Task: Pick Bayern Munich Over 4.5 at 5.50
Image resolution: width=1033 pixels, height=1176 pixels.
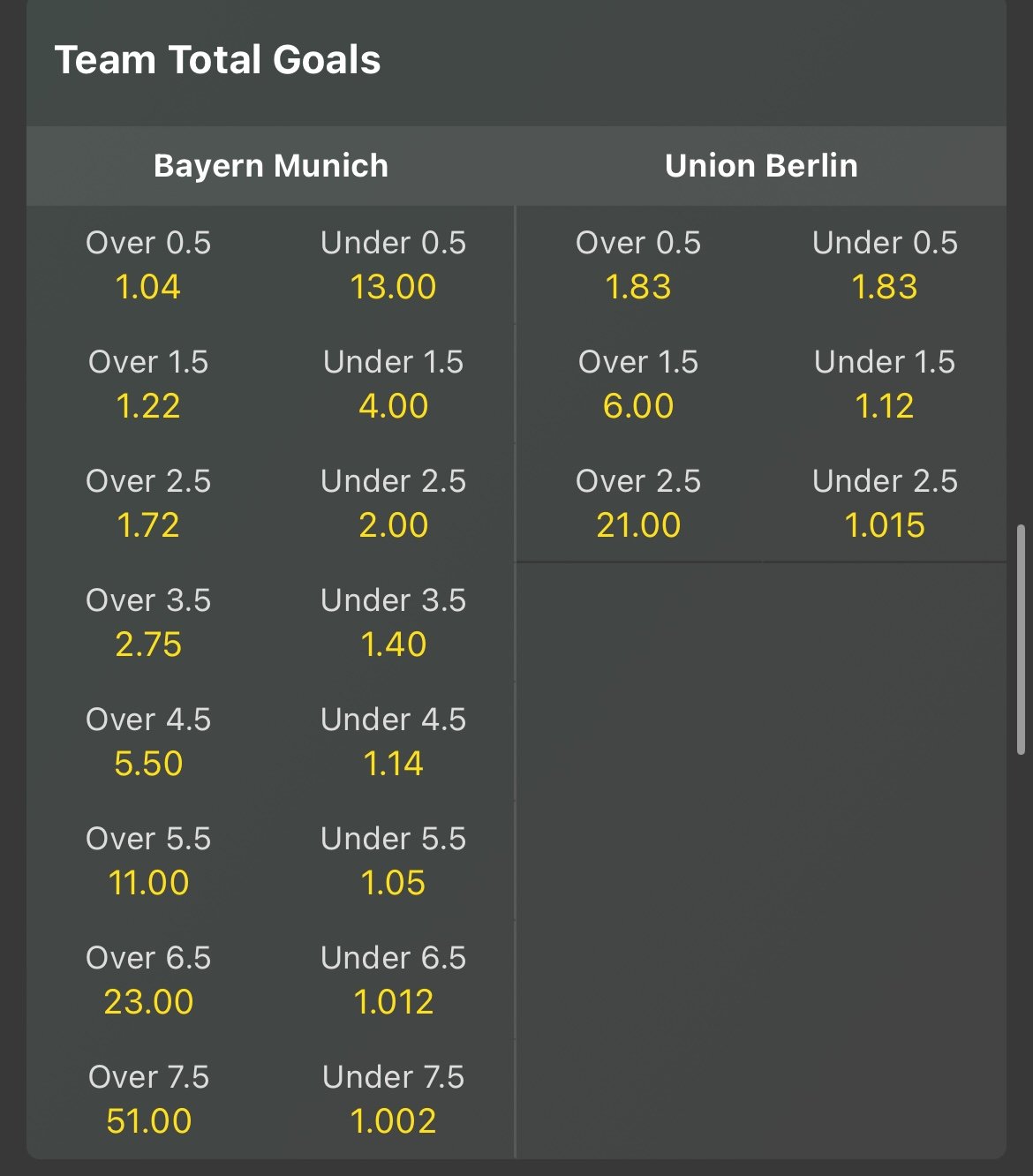Action: 148,743
